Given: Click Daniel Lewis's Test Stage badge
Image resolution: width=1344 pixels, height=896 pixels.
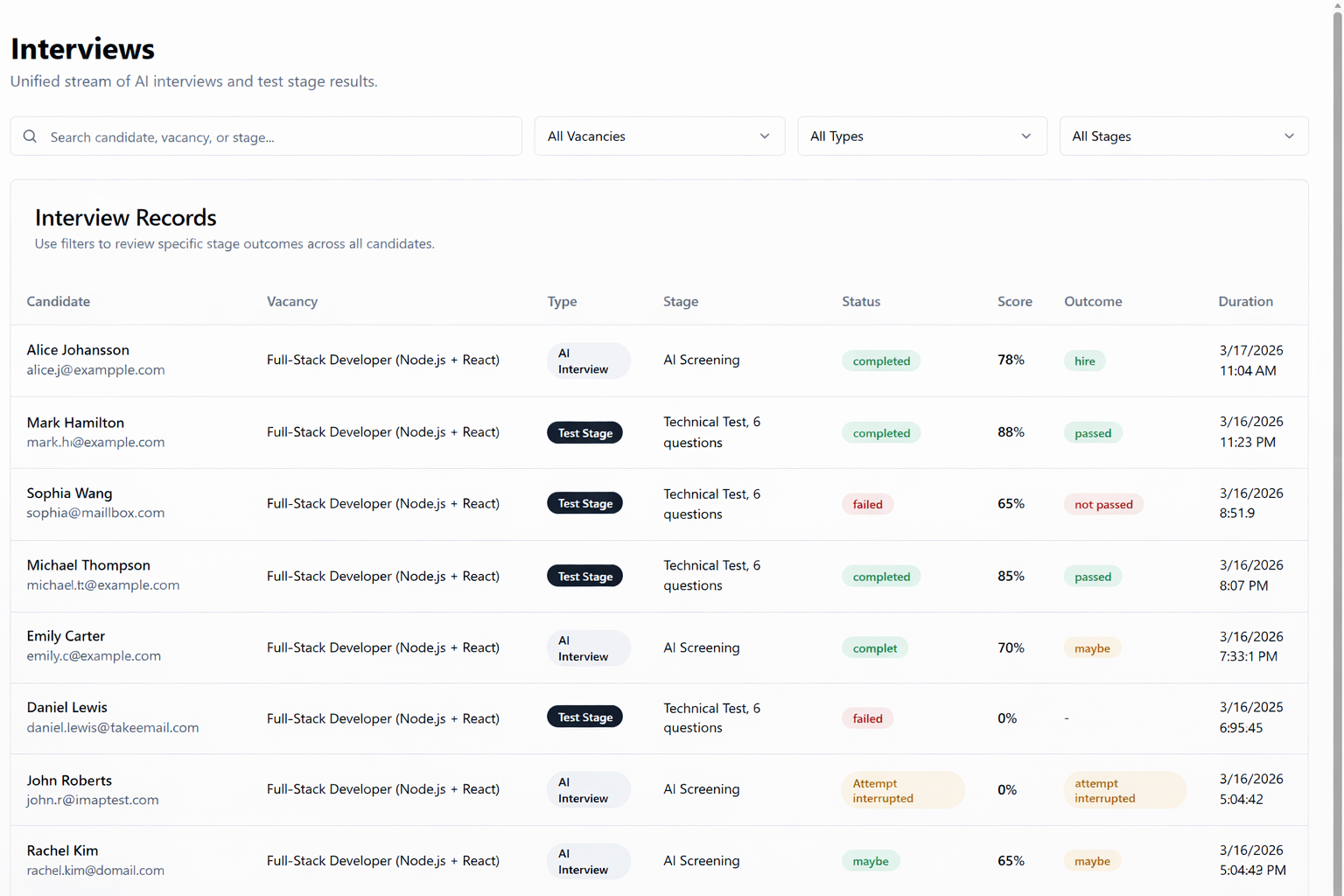Looking at the screenshot, I should [584, 717].
